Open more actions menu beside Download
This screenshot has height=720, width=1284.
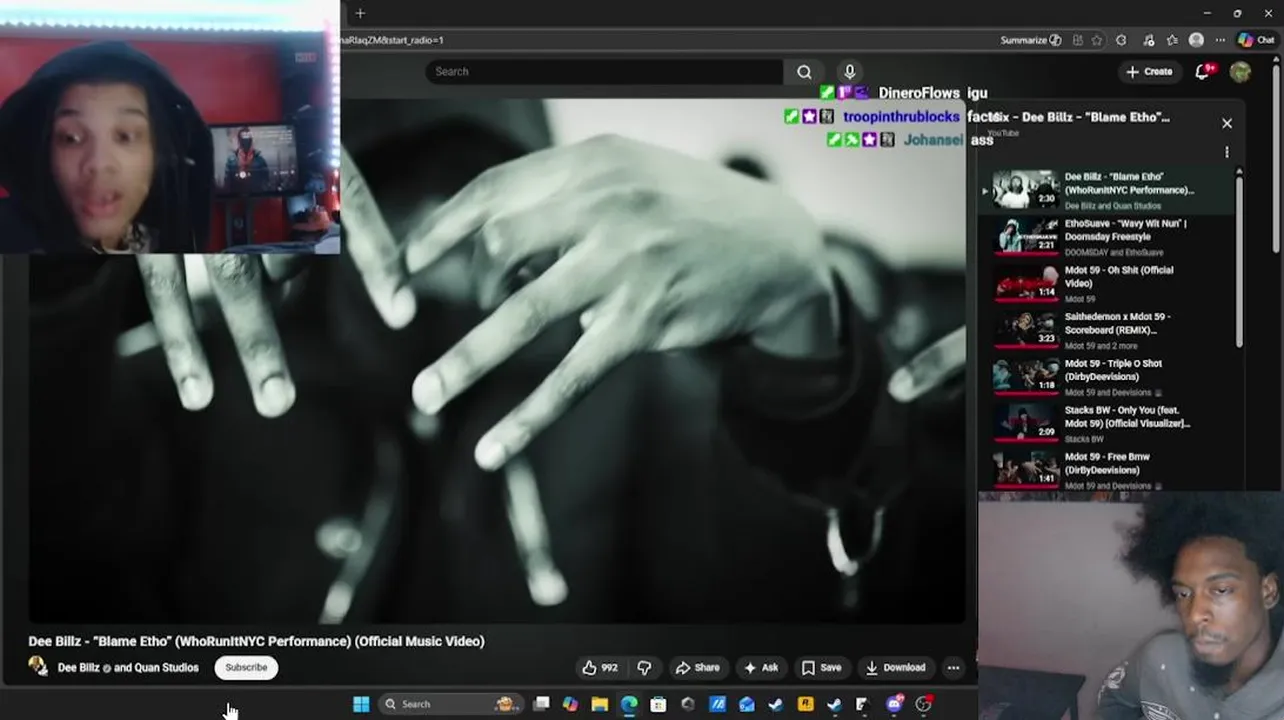[x=953, y=668]
